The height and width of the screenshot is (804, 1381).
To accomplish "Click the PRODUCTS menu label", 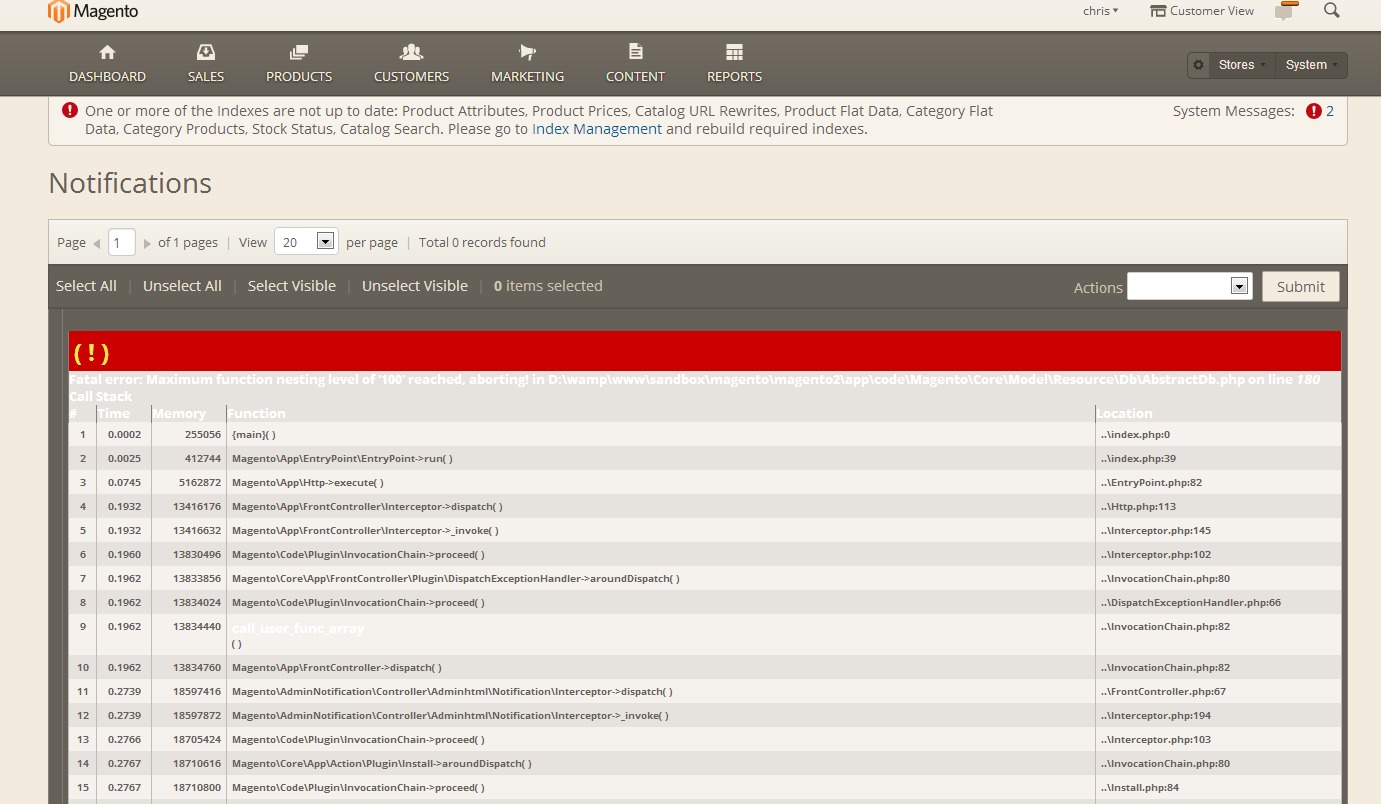I will [x=299, y=77].
